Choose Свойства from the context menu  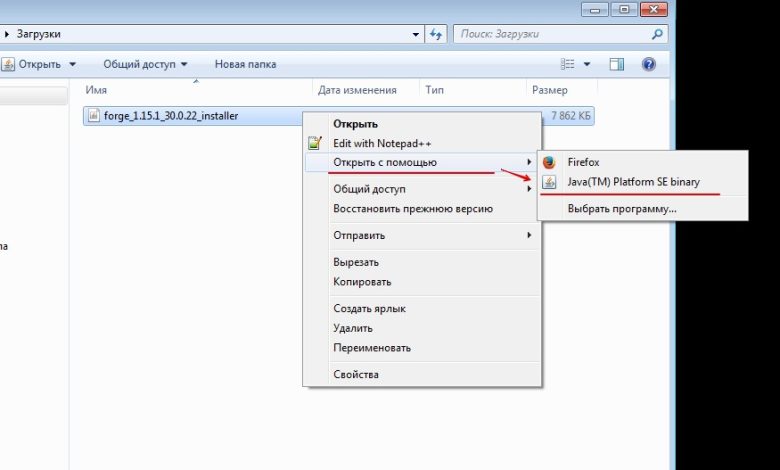(356, 375)
